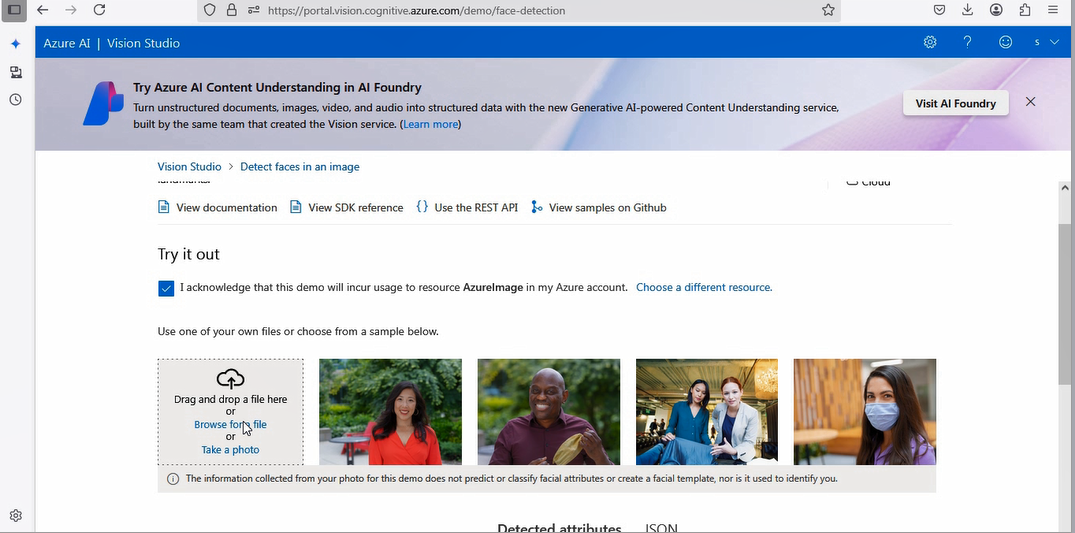The width and height of the screenshot is (1075, 533).
Task: Open Use the REST API link
Action: [x=467, y=207]
